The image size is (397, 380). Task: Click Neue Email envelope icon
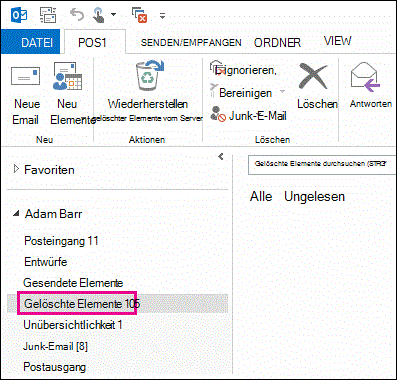coord(26,76)
